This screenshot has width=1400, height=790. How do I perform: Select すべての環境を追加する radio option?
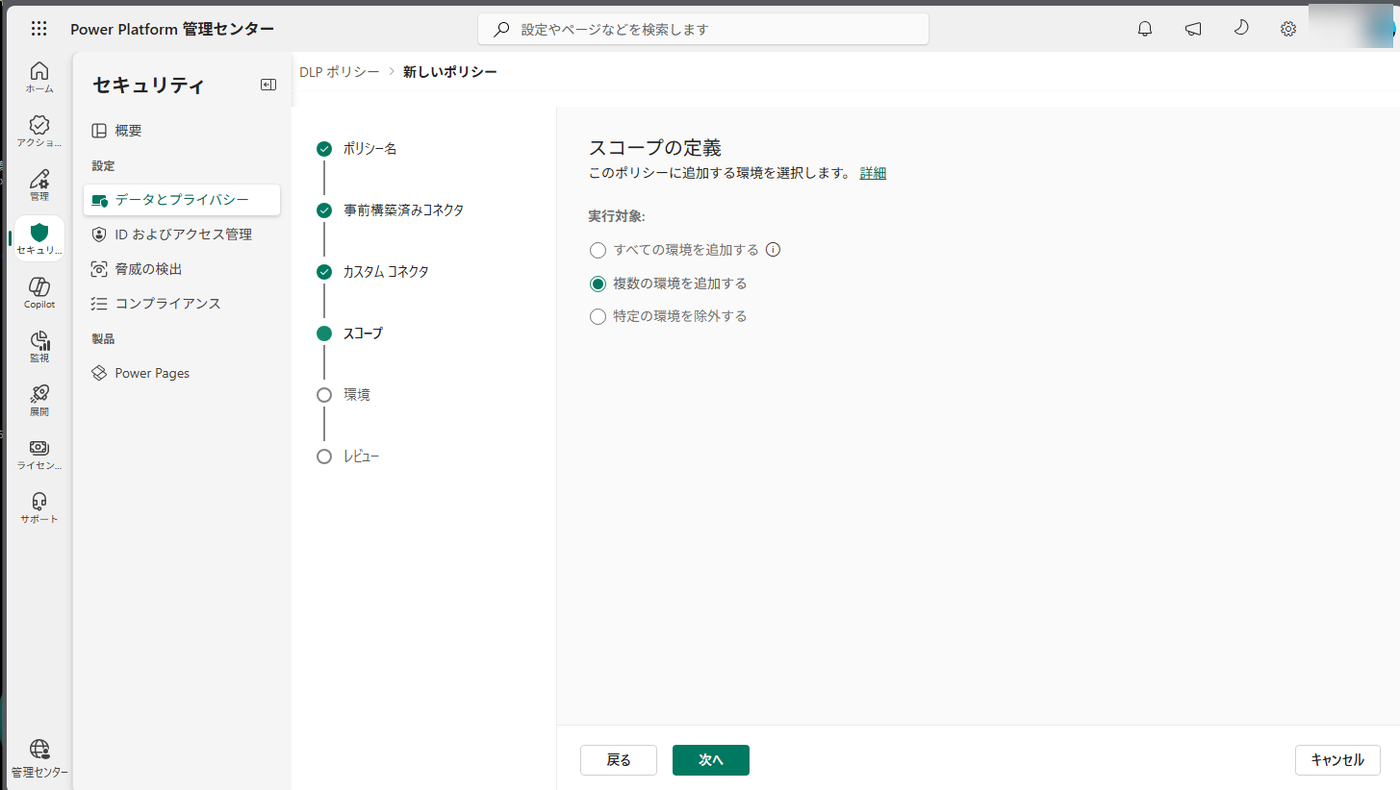coord(598,250)
